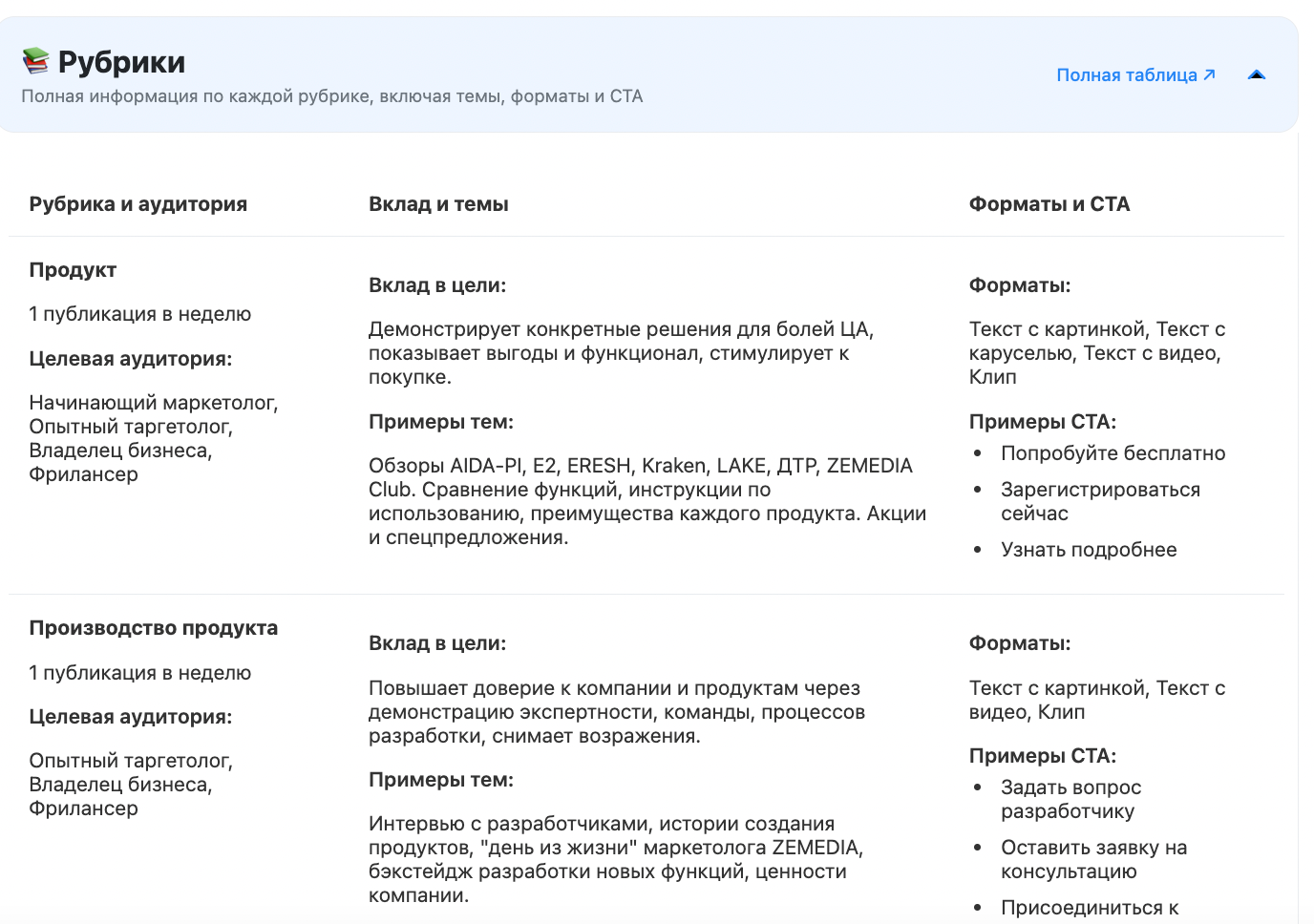Click the section subtitle starting Полная информация
The width and height of the screenshot is (1314, 924).
point(331,96)
